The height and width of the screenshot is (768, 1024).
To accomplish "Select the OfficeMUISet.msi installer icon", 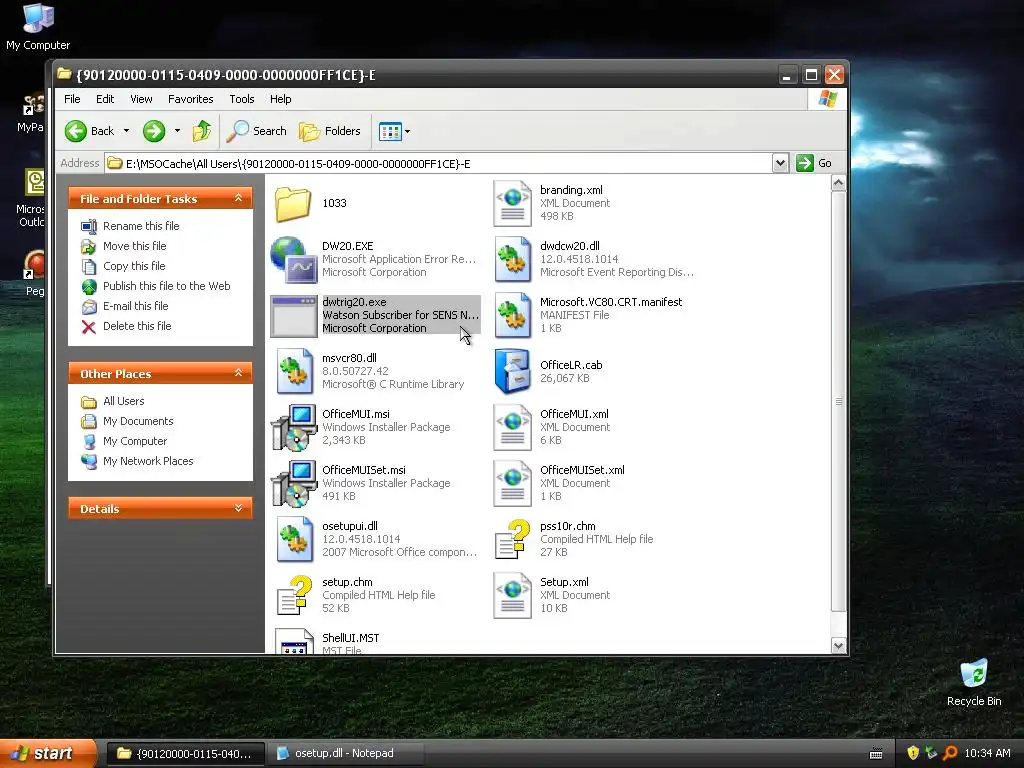I will (293, 484).
